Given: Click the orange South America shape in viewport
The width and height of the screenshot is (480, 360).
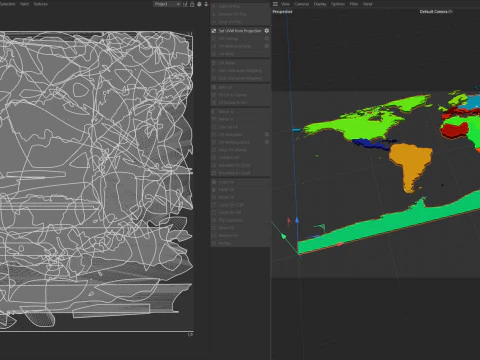Looking at the screenshot, I should 411,161.
